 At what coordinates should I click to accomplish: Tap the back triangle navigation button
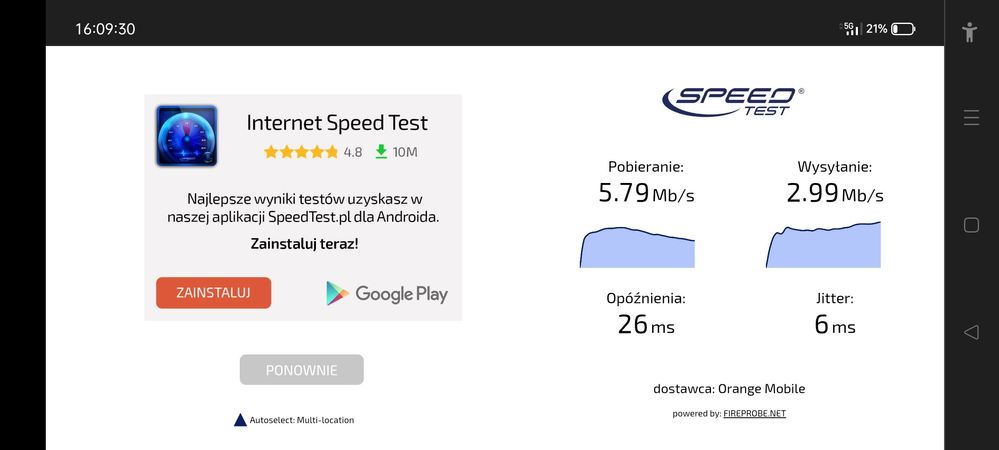[x=970, y=332]
